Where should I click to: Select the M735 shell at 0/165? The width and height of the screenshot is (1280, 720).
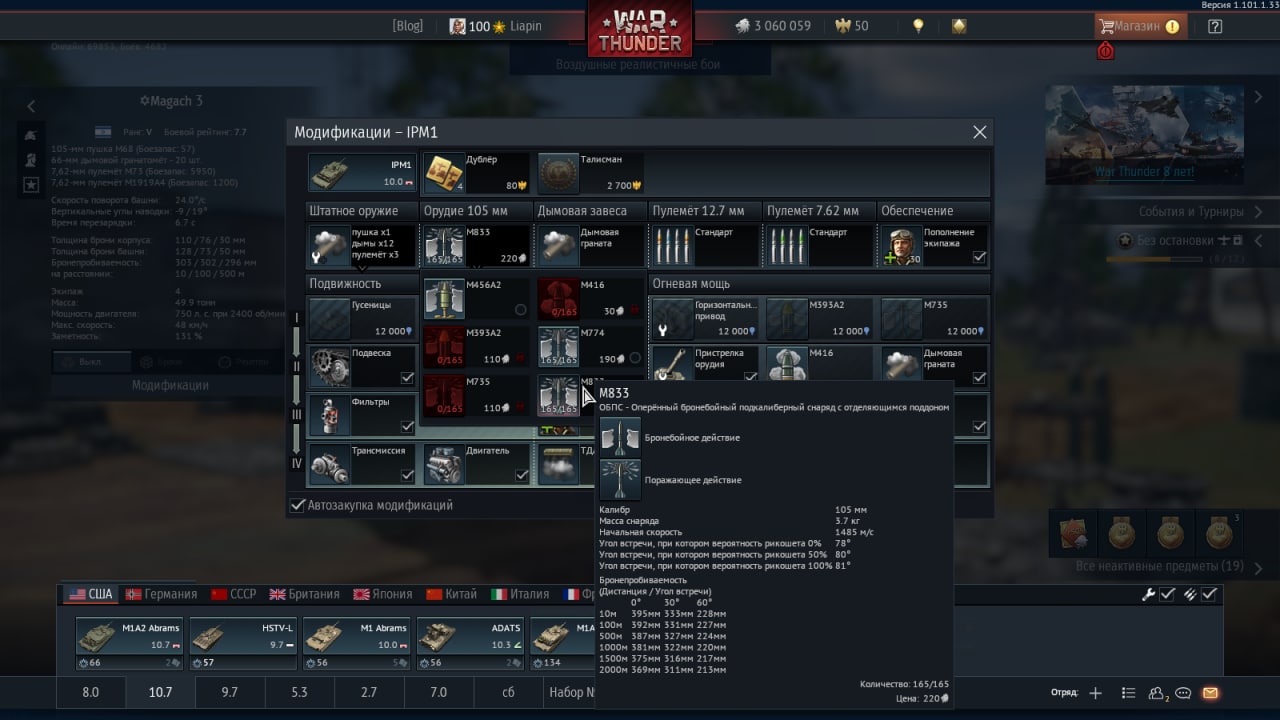point(476,395)
